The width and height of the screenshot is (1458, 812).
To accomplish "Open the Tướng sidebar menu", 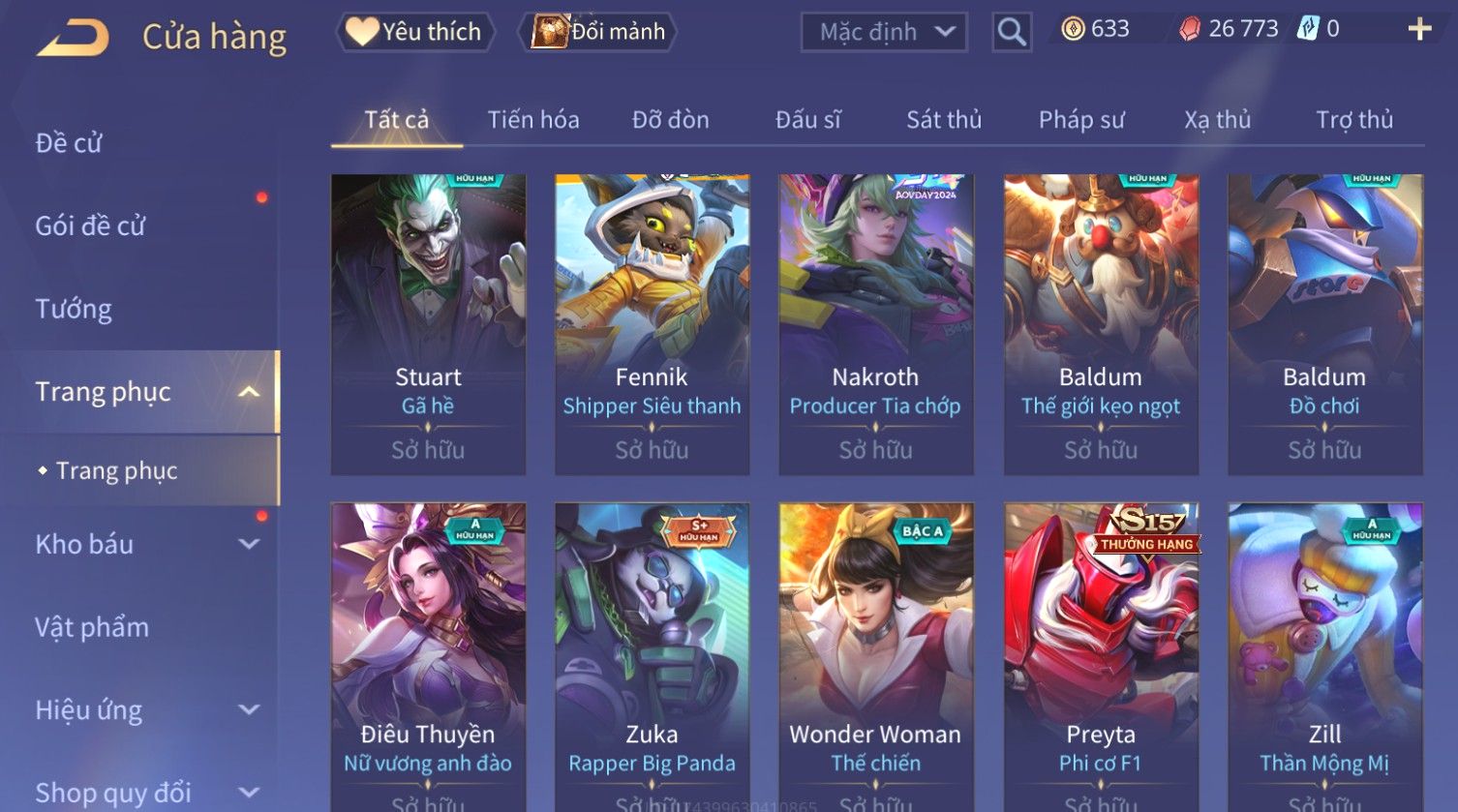I will point(74,310).
